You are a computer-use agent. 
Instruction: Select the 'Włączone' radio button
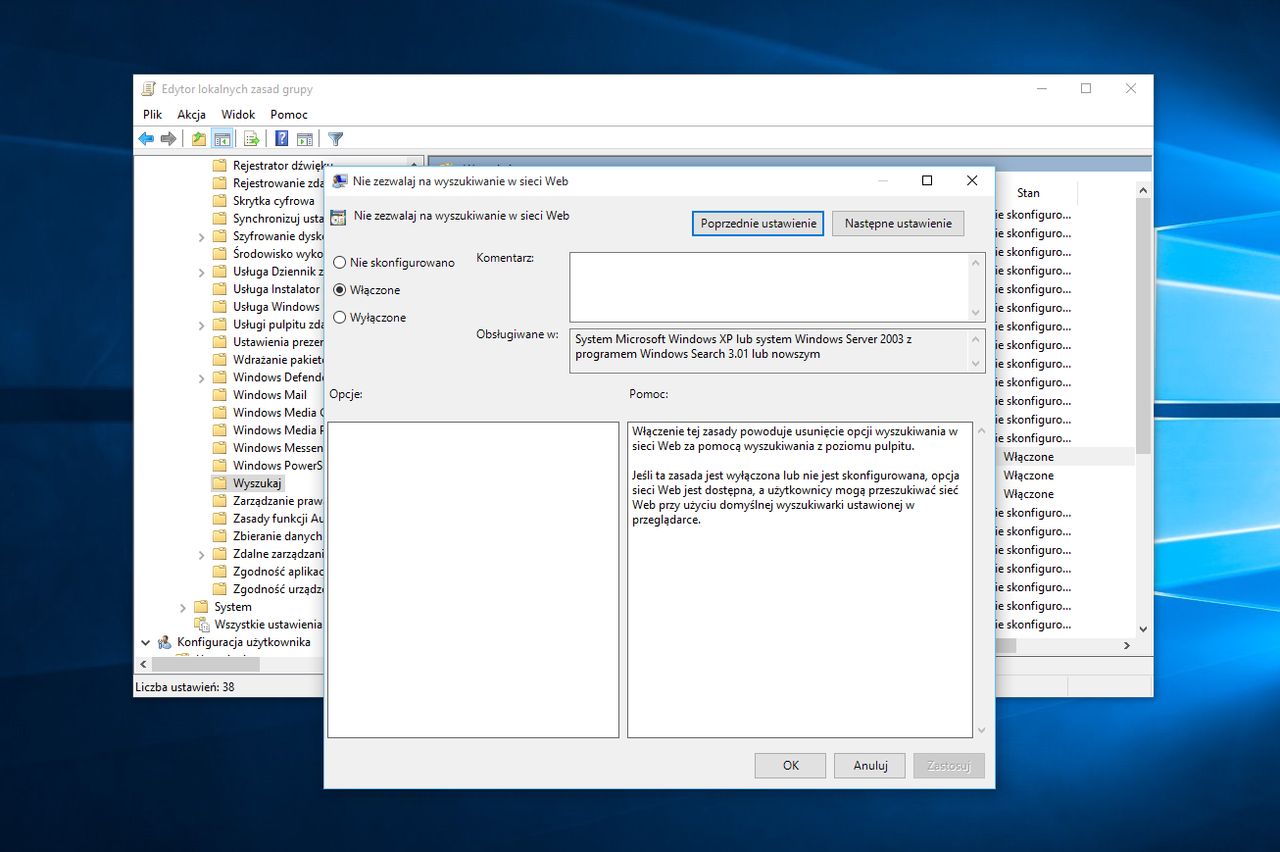coord(340,290)
